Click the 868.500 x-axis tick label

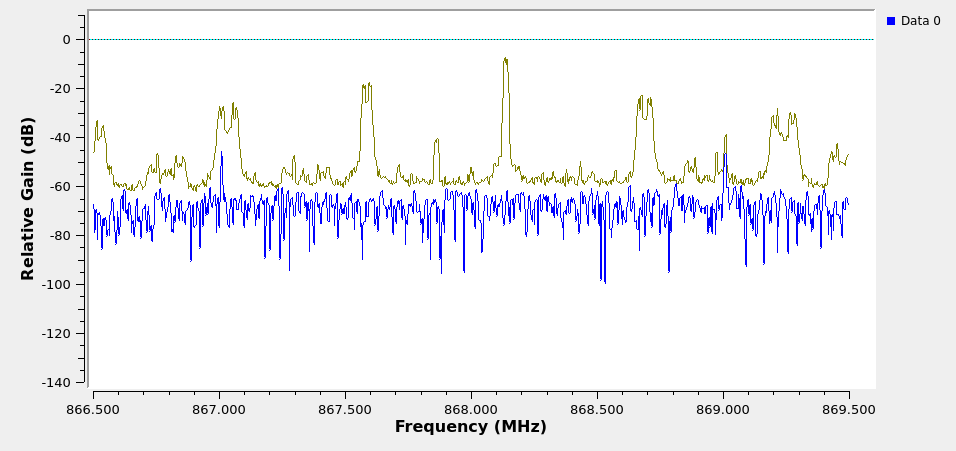point(597,408)
